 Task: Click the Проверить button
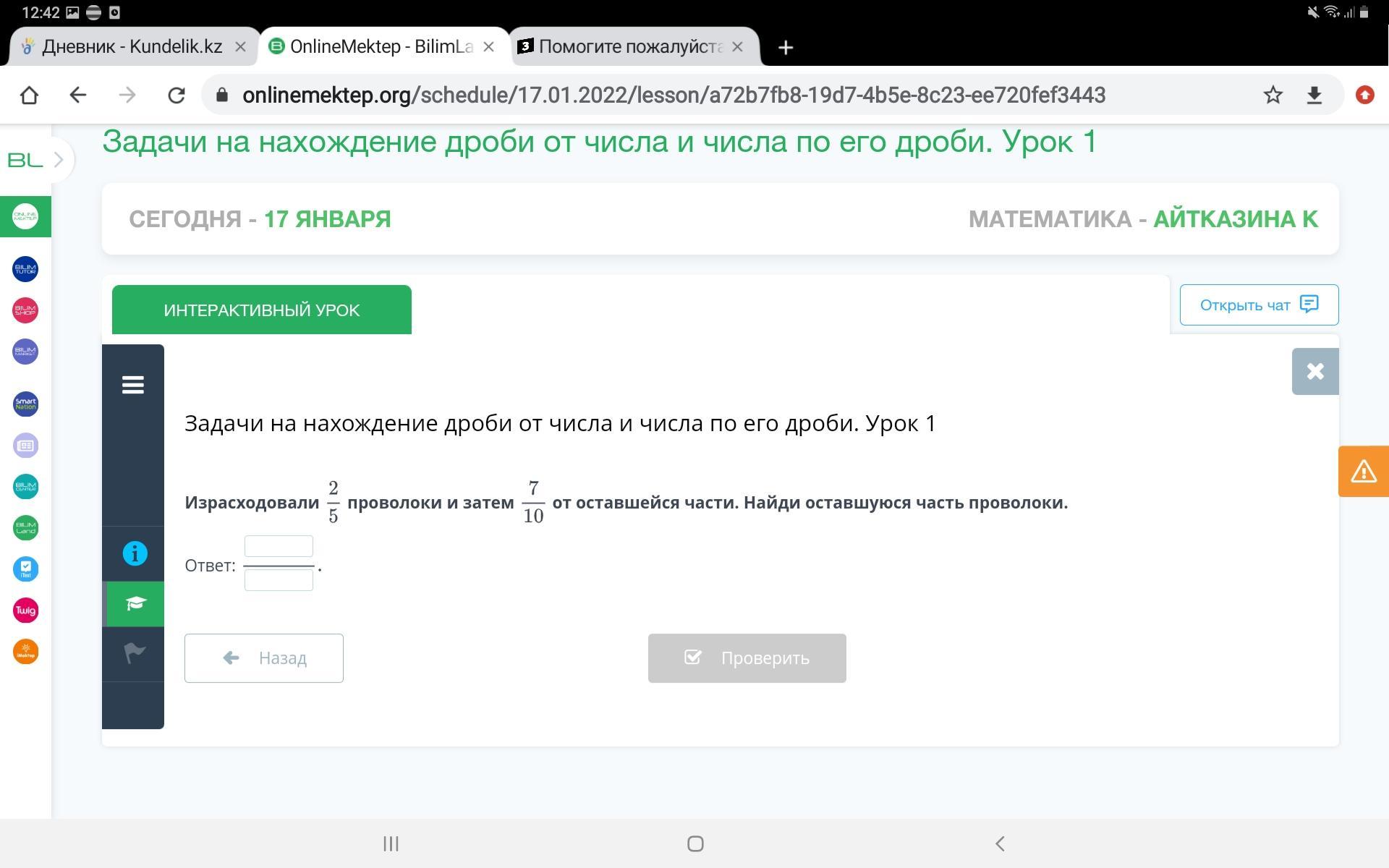pos(747,658)
